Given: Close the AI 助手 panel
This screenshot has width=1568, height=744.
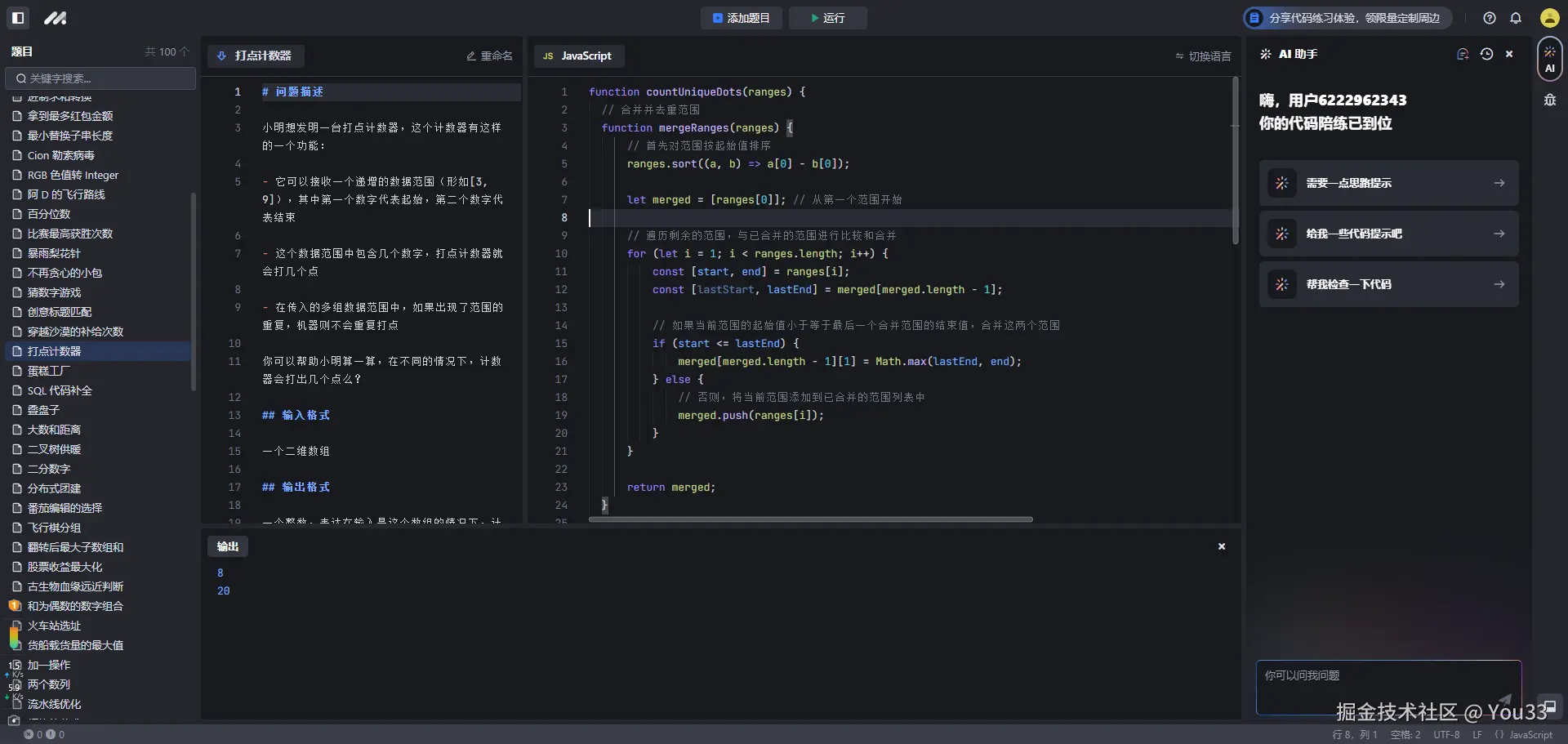Looking at the screenshot, I should [x=1509, y=54].
